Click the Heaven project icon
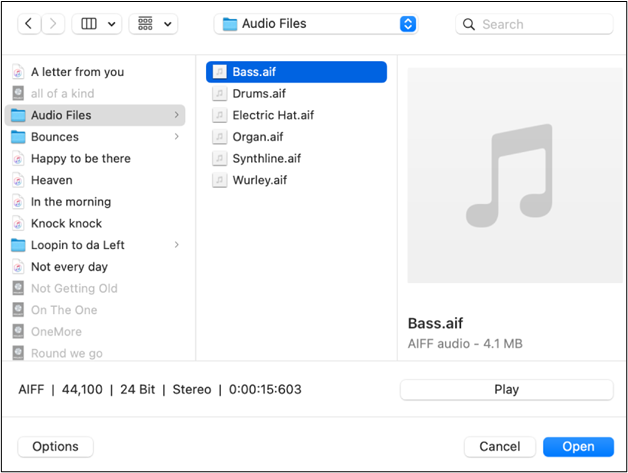 18,180
